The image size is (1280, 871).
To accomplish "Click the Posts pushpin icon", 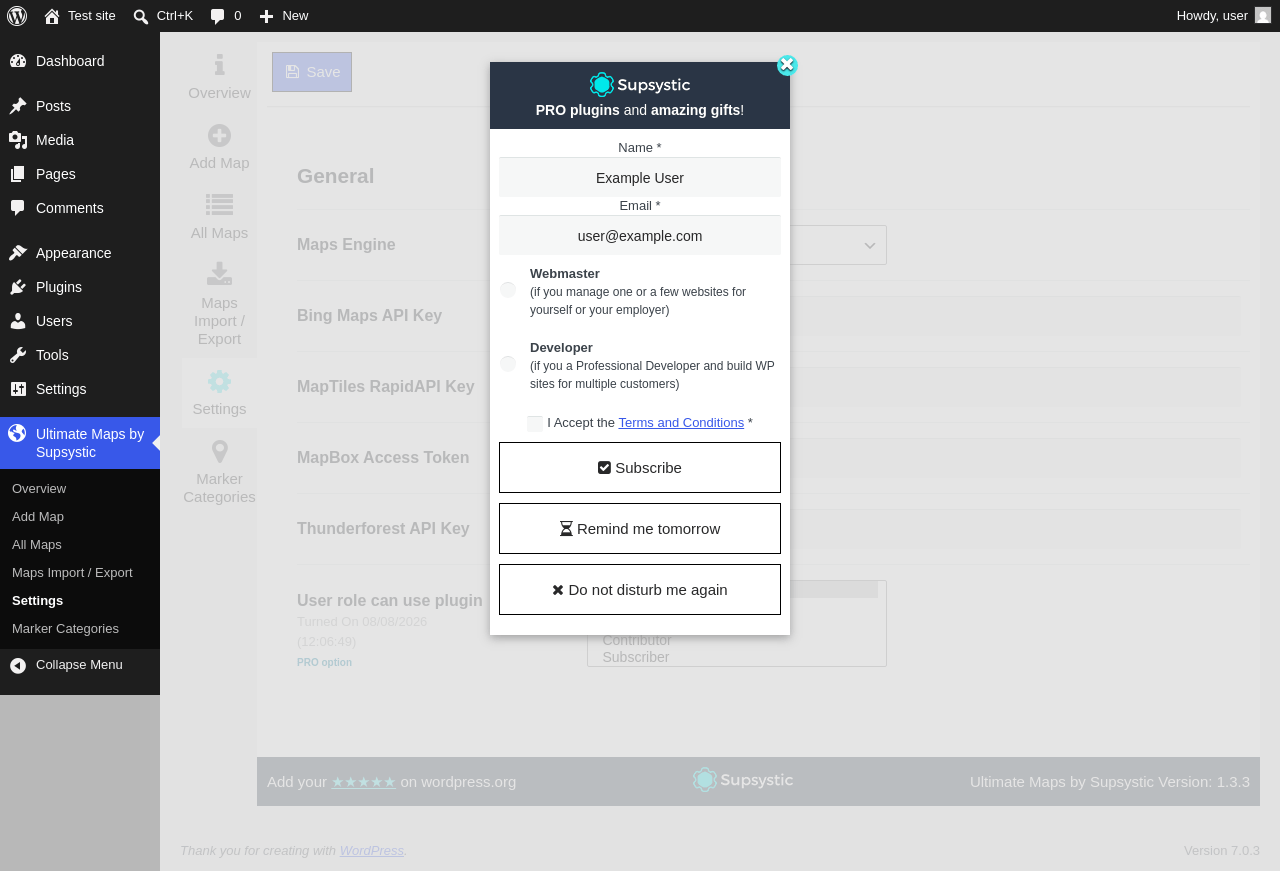I will 18,106.
